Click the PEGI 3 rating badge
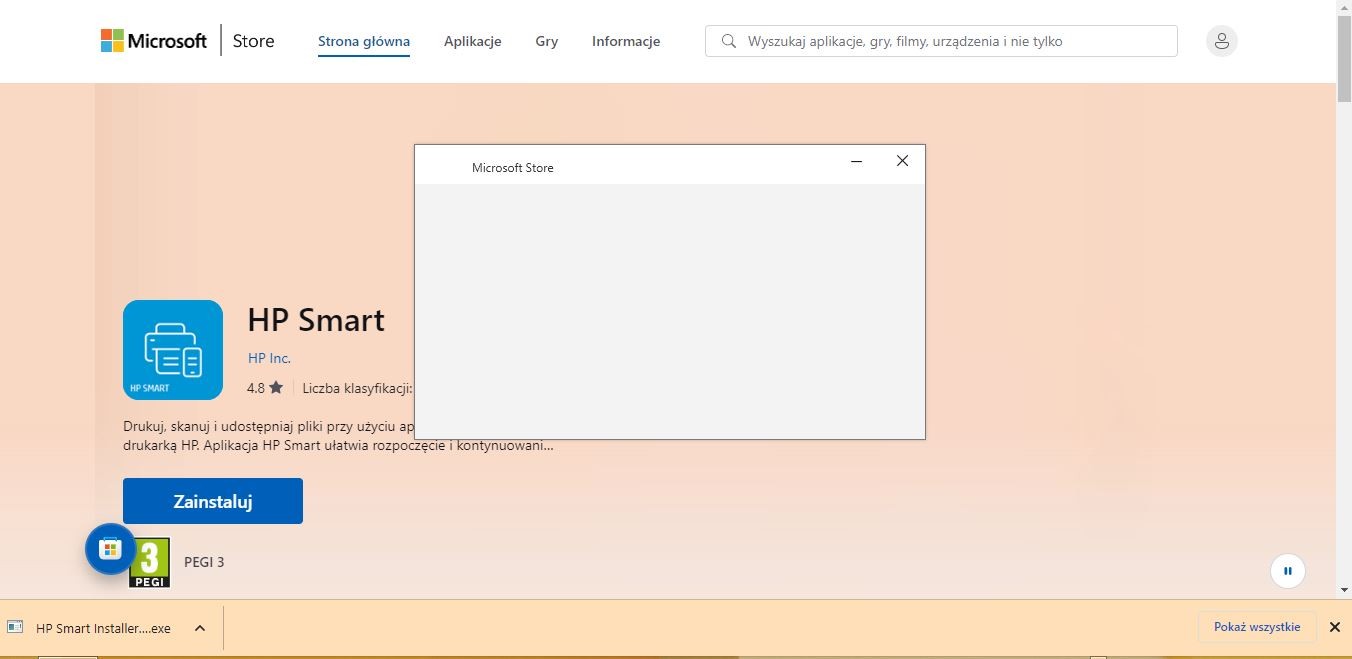Image resolution: width=1352 pixels, height=659 pixels. tap(150, 562)
